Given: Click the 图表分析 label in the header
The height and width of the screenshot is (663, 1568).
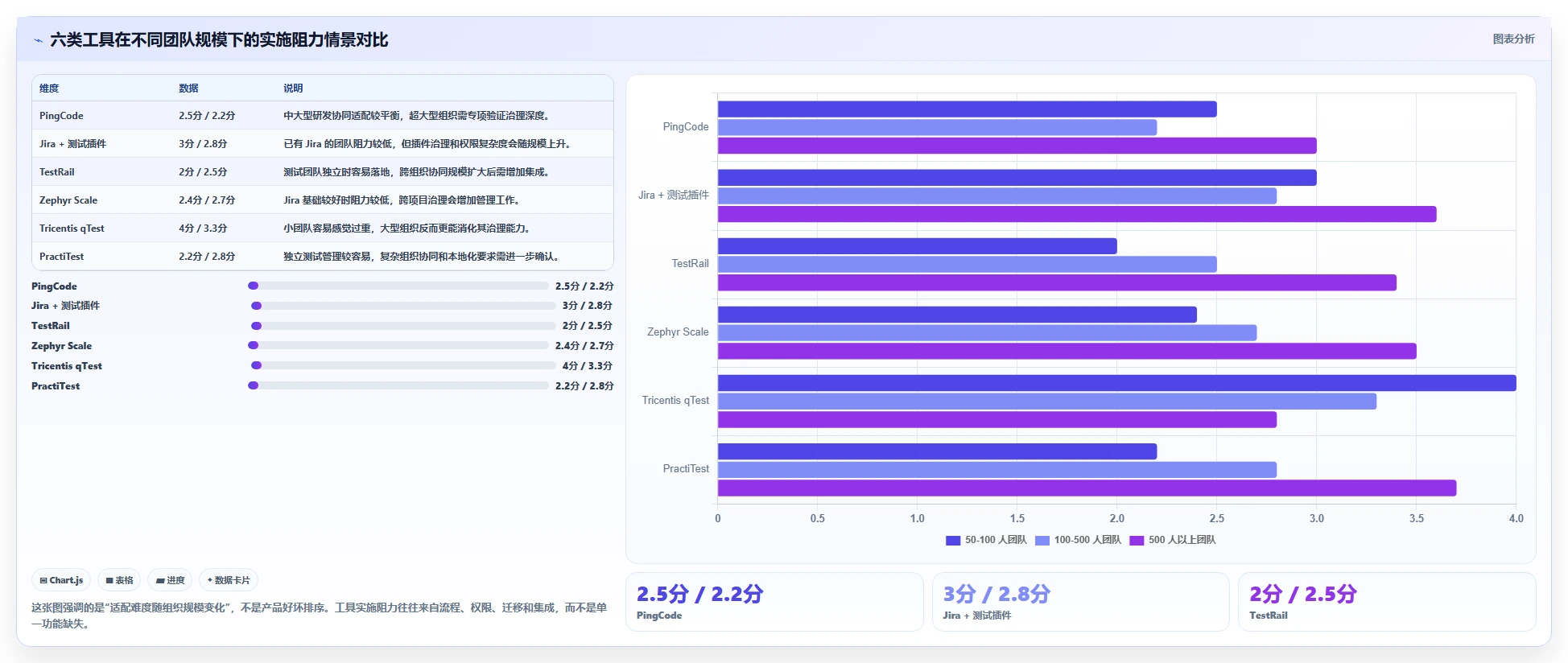Looking at the screenshot, I should pos(1513,39).
